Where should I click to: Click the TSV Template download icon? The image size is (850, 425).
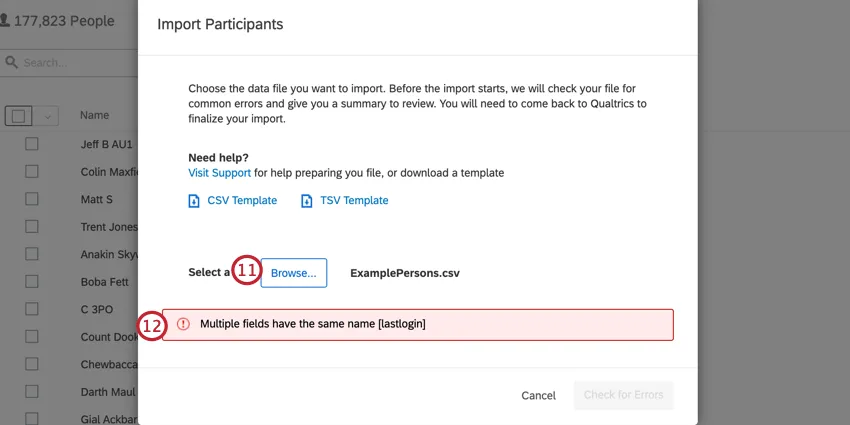pos(307,201)
